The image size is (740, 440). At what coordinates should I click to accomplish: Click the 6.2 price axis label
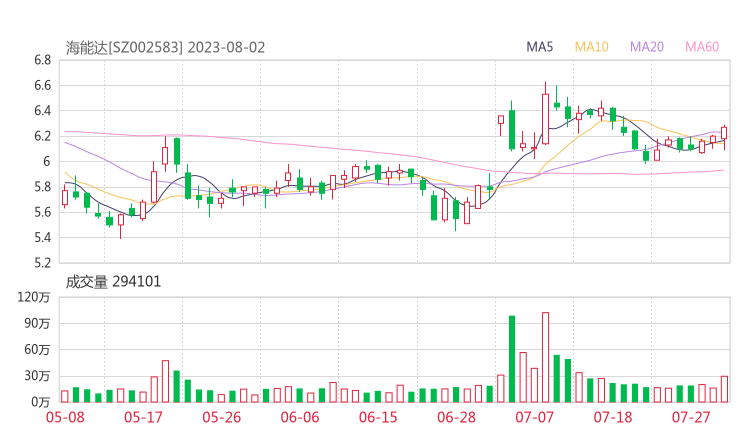tap(42, 136)
